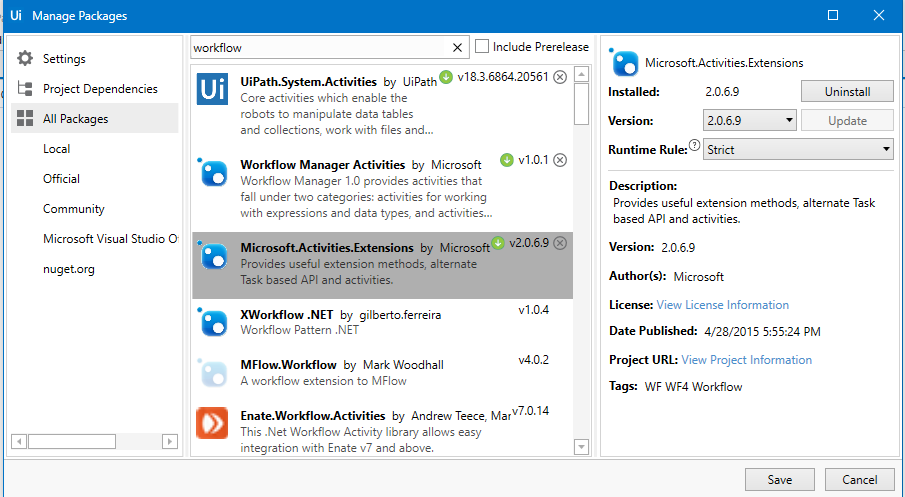Viewport: 905px width, 497px height.
Task: Click the Microsoft.Activities.Extensions list package icon
Action: [213, 255]
